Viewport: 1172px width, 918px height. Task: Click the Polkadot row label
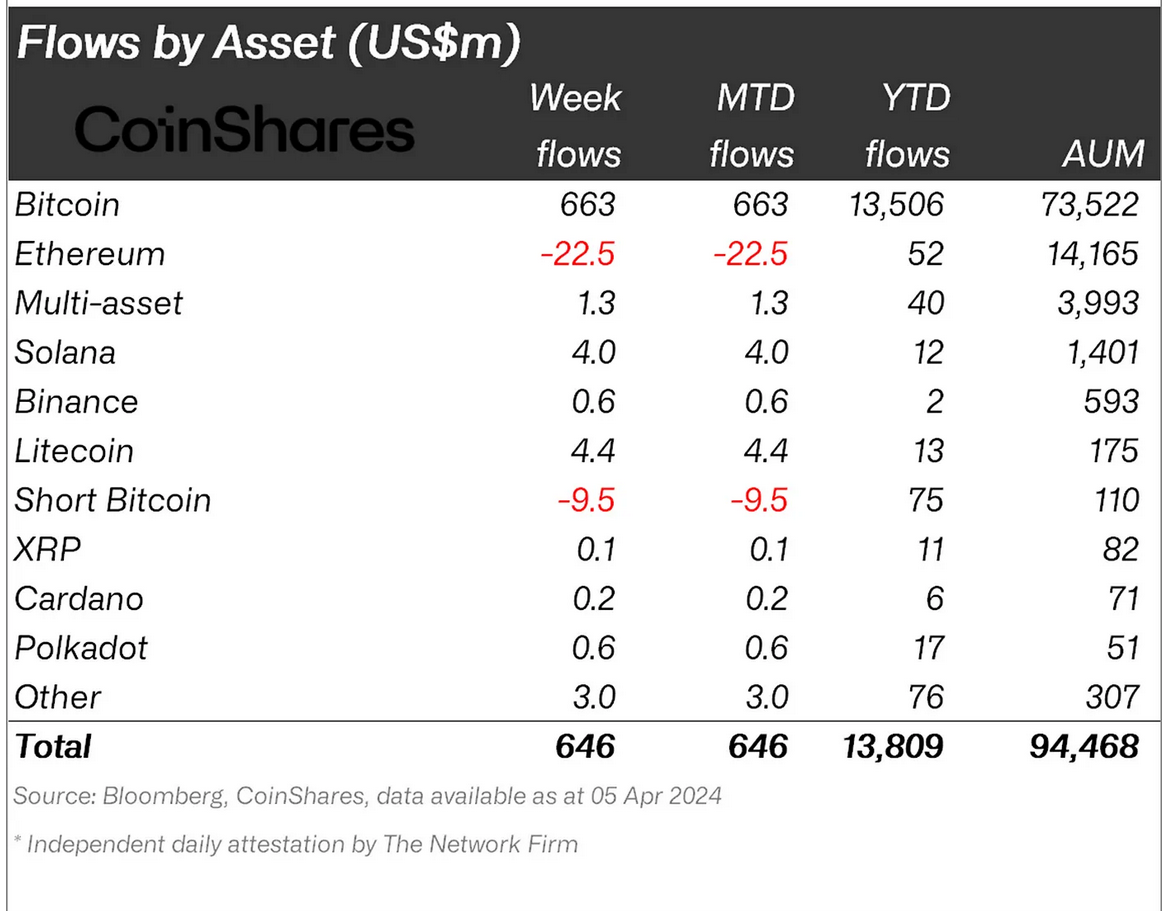[81, 648]
